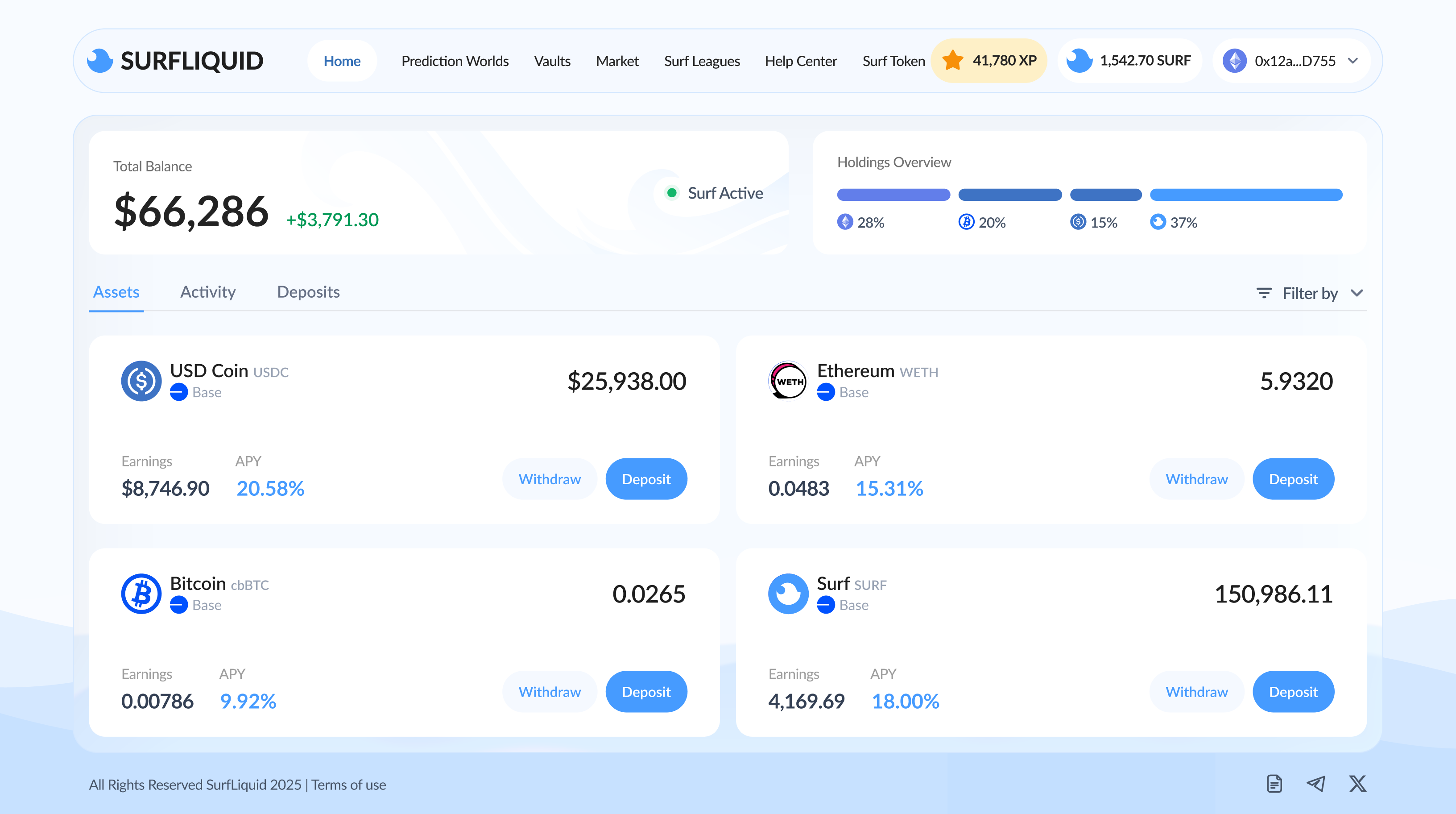Open the Terms of use link
This screenshot has height=814, width=1456.
pyautogui.click(x=349, y=785)
